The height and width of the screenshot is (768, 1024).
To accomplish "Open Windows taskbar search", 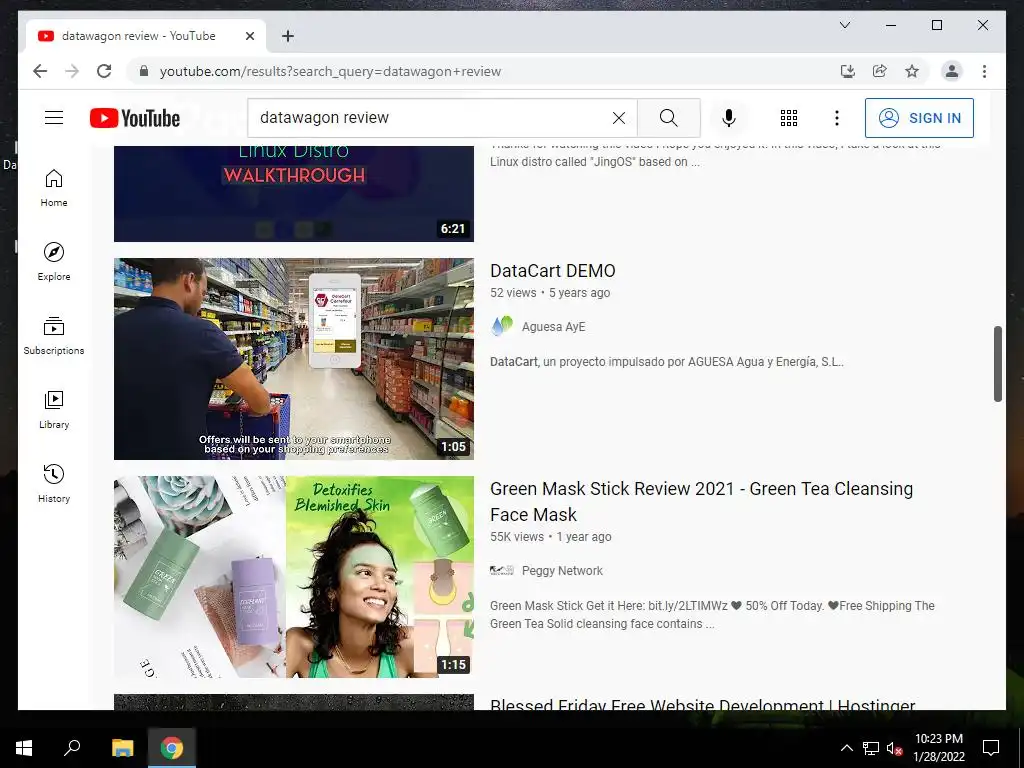I will pyautogui.click(x=72, y=748).
